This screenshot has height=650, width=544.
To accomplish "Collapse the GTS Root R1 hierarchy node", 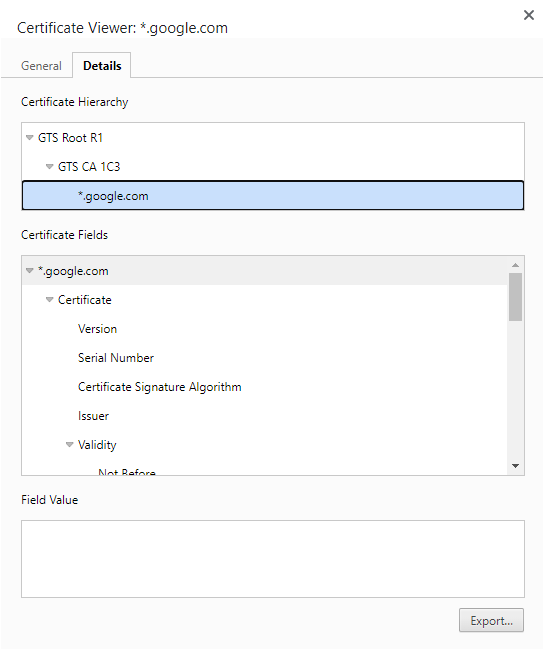I will tap(29, 138).
